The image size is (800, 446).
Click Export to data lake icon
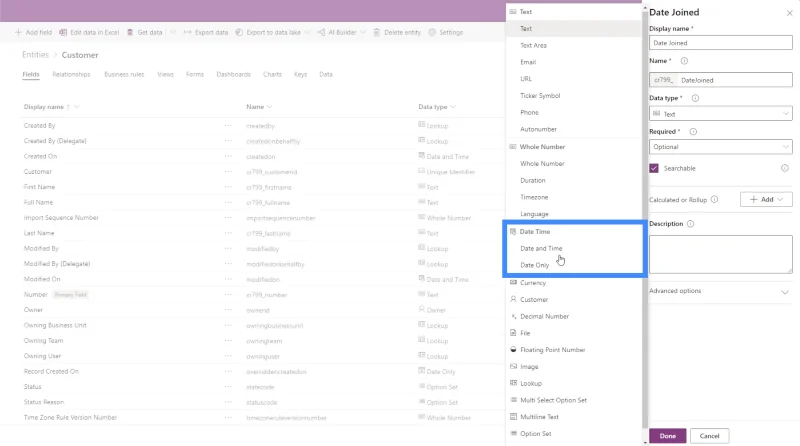point(239,32)
